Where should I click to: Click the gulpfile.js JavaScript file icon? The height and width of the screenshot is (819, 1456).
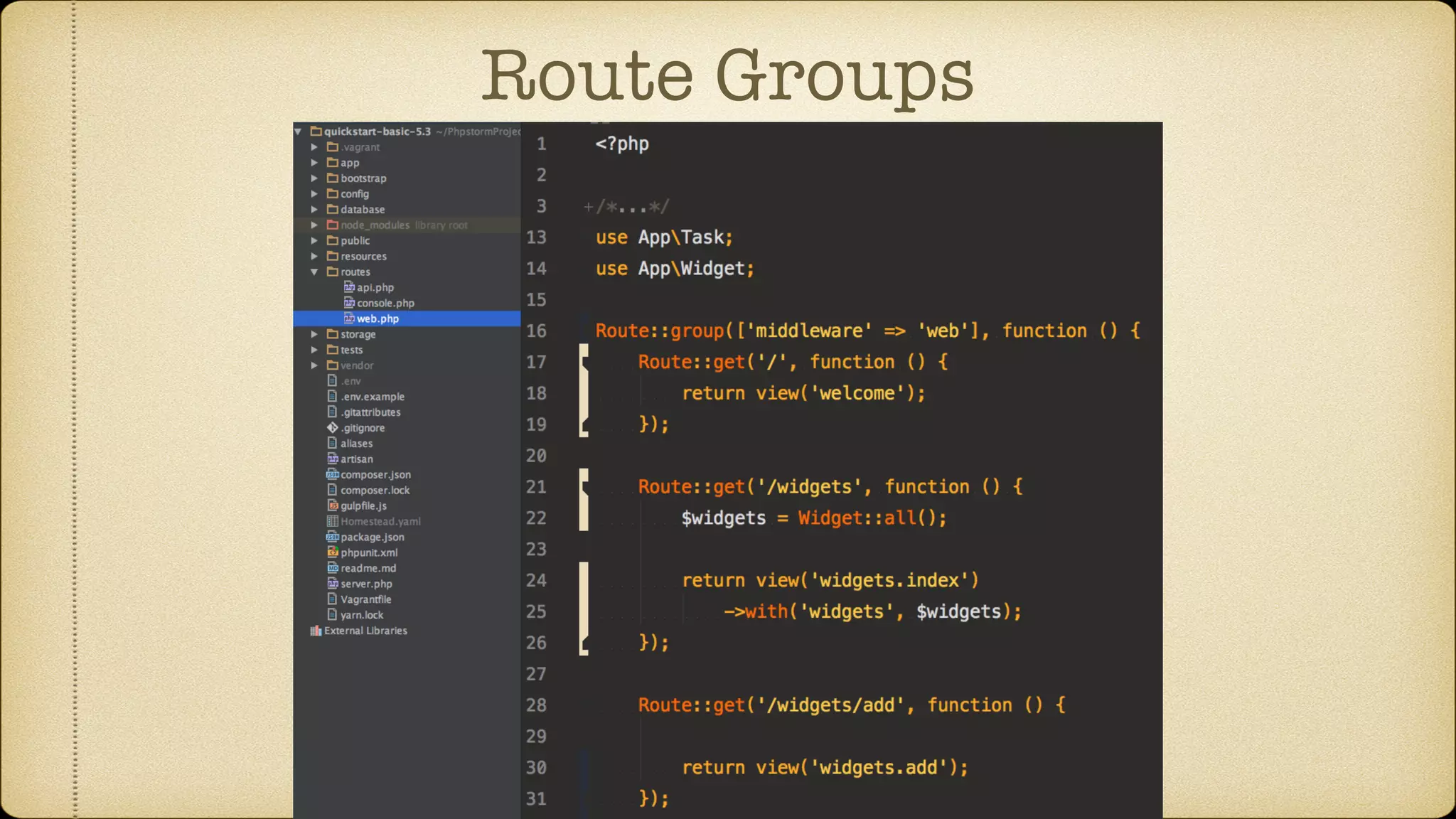[332, 505]
